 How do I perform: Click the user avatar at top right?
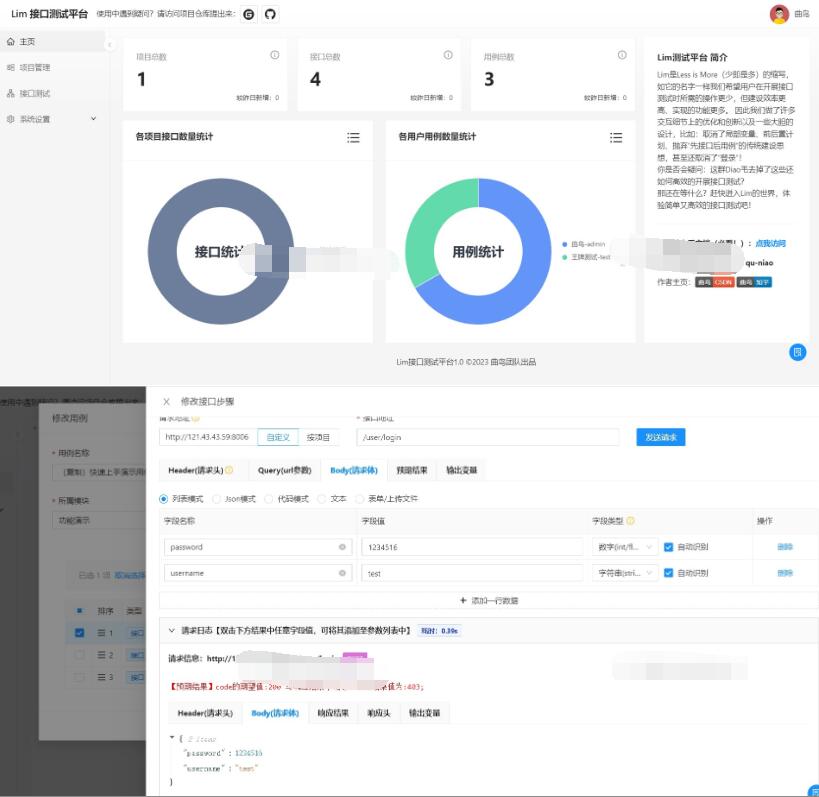[779, 14]
